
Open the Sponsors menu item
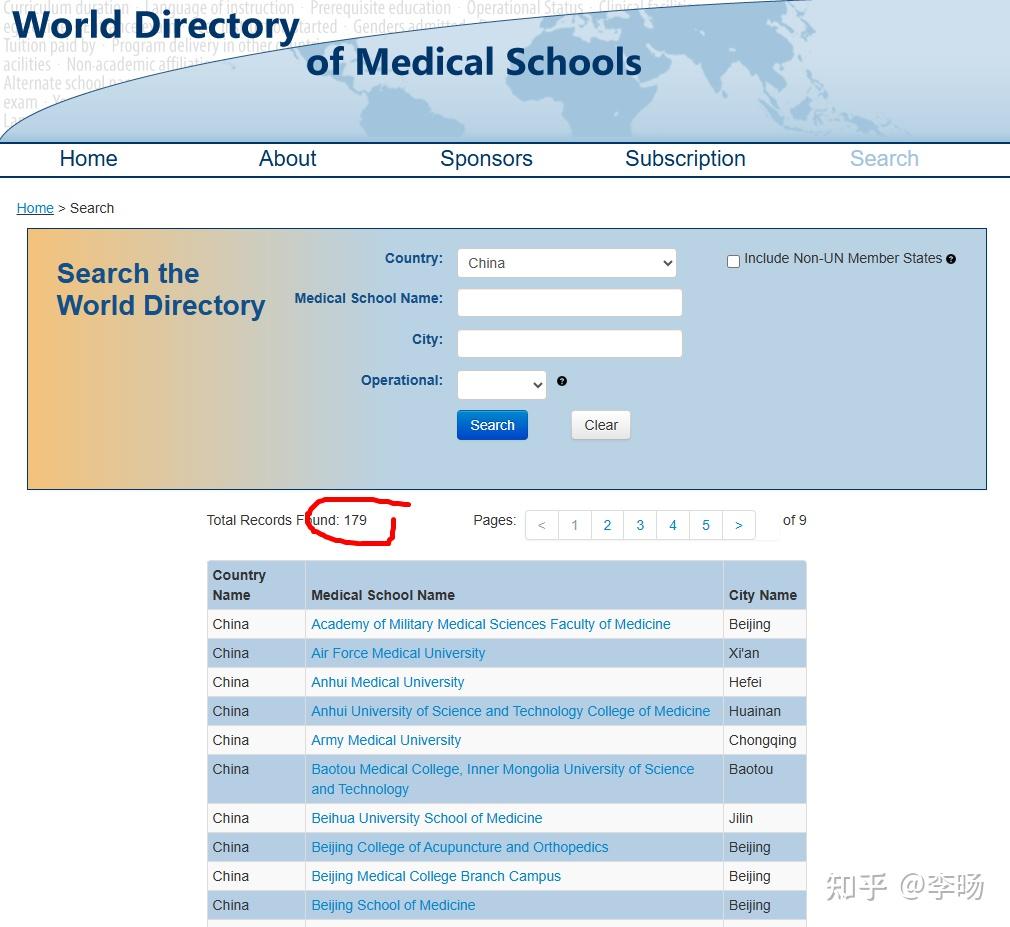coord(486,158)
